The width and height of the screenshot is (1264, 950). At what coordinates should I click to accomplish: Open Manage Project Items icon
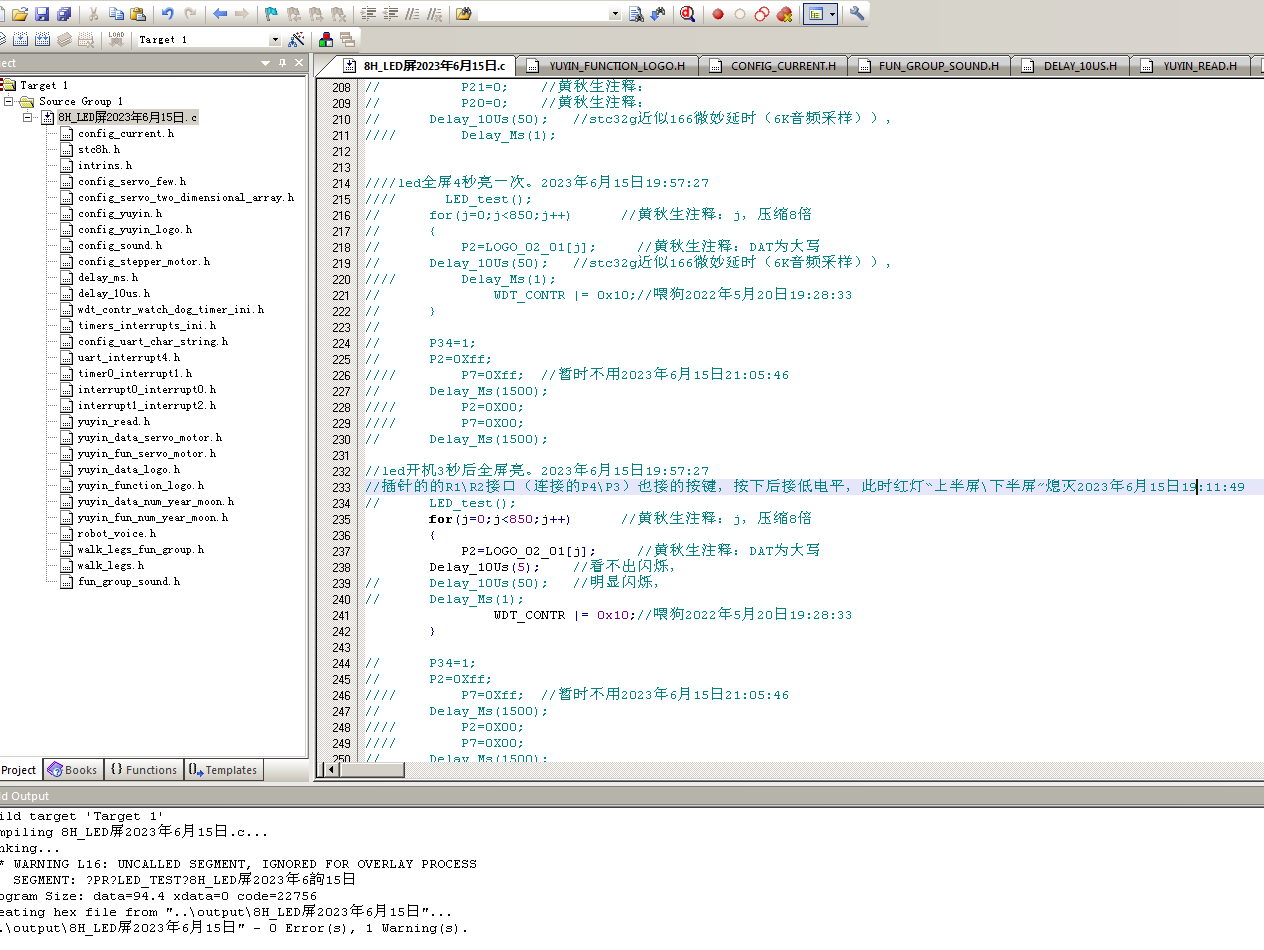326,40
